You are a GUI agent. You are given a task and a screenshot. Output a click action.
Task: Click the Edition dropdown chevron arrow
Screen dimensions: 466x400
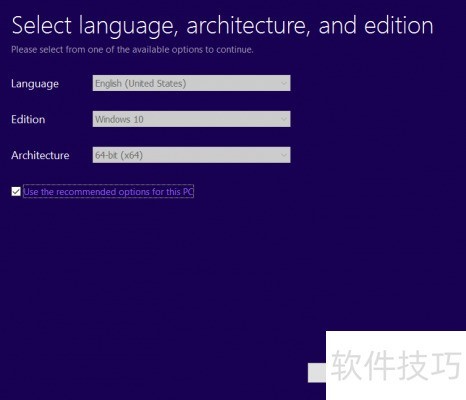pos(284,119)
